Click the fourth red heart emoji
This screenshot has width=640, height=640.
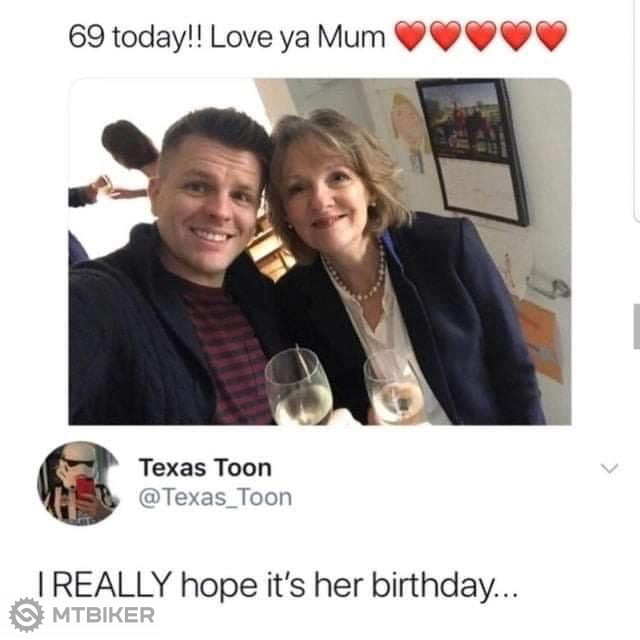click(x=516, y=37)
